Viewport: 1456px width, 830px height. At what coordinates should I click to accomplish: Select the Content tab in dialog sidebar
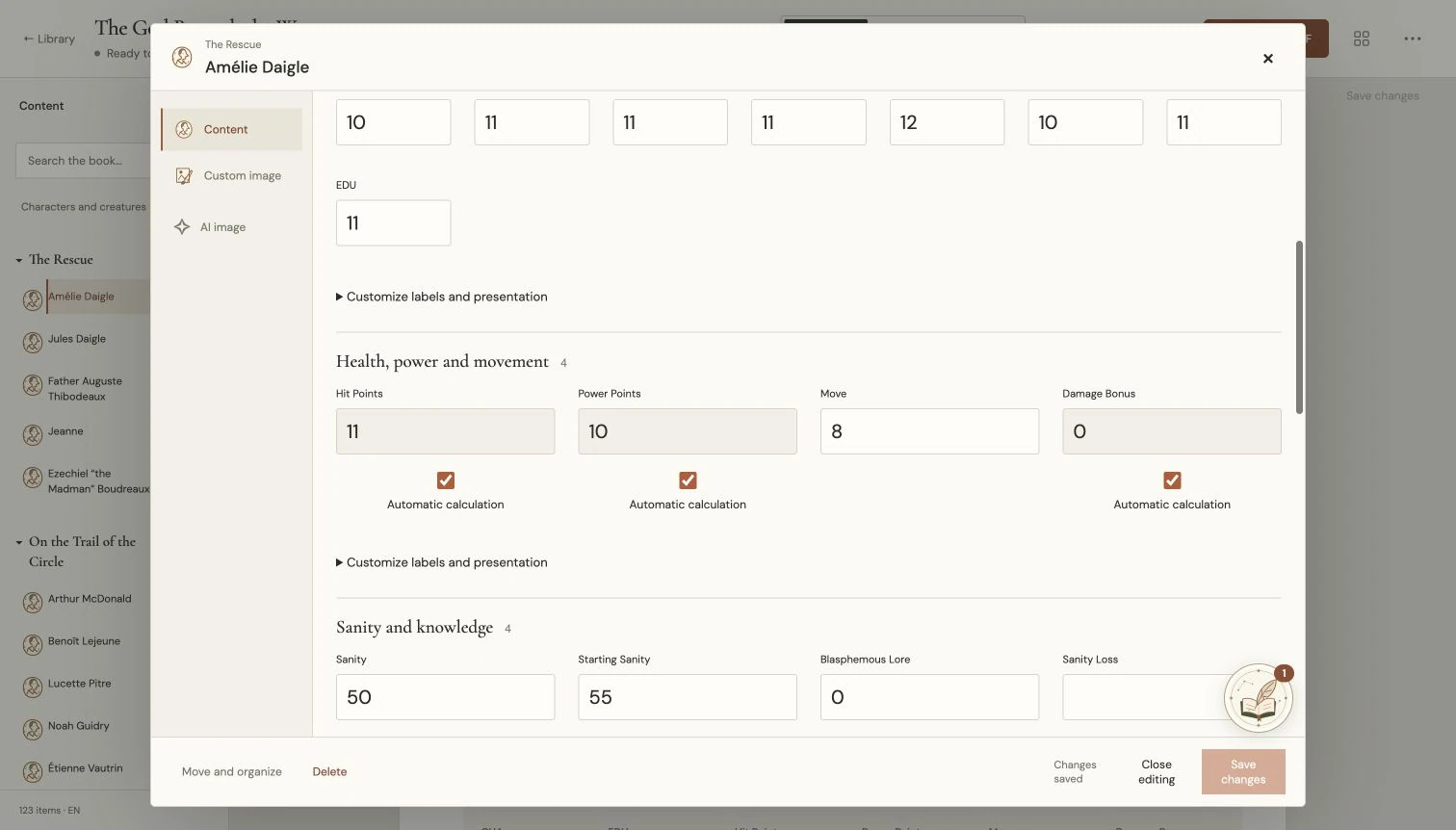pyautogui.click(x=231, y=129)
